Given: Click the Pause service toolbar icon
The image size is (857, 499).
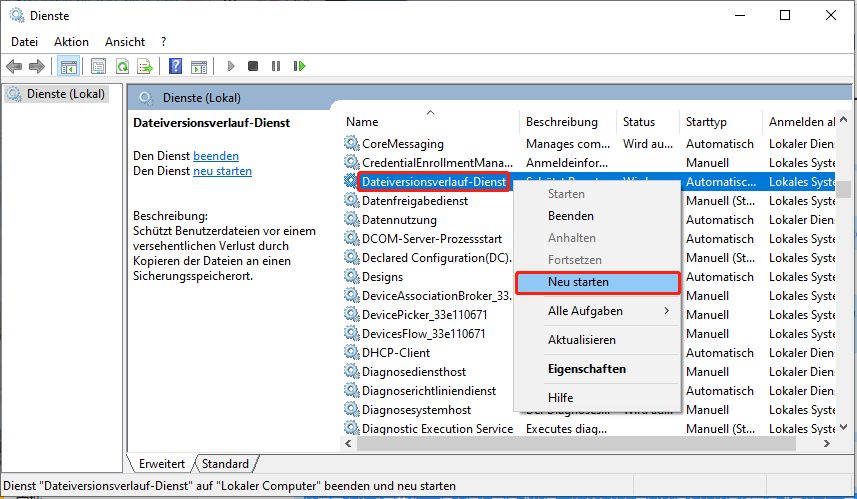Looking at the screenshot, I should click(275, 66).
